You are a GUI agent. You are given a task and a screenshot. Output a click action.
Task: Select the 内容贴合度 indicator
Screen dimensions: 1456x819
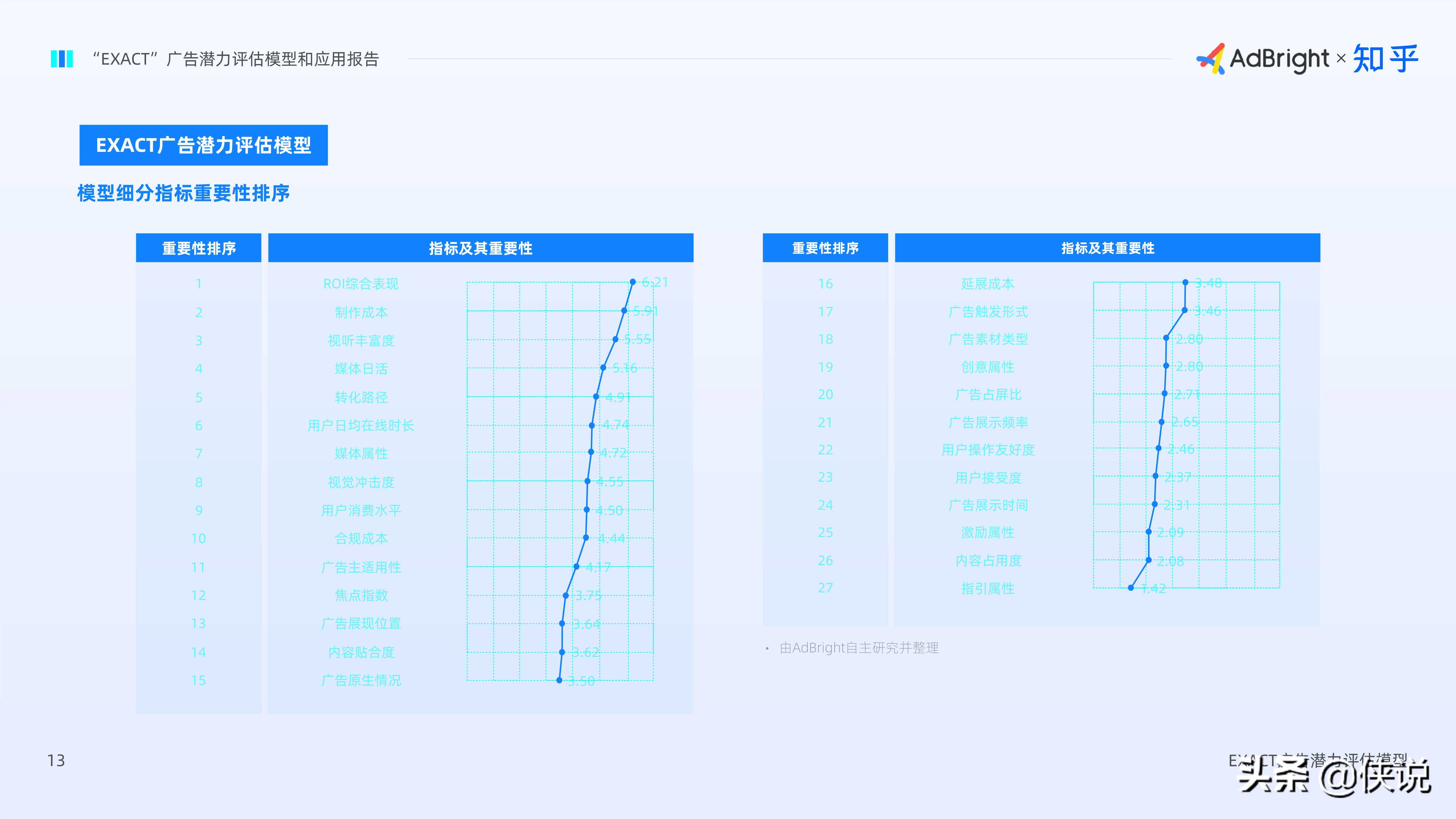[x=361, y=652]
